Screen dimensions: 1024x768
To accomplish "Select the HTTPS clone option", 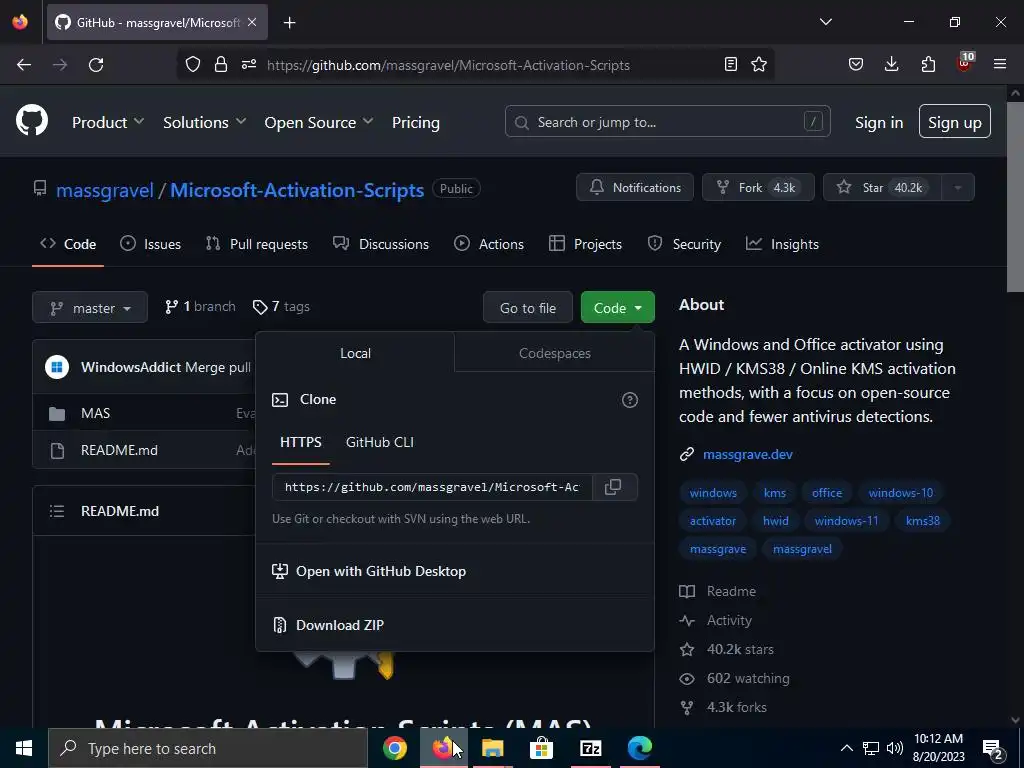I will tap(300, 442).
